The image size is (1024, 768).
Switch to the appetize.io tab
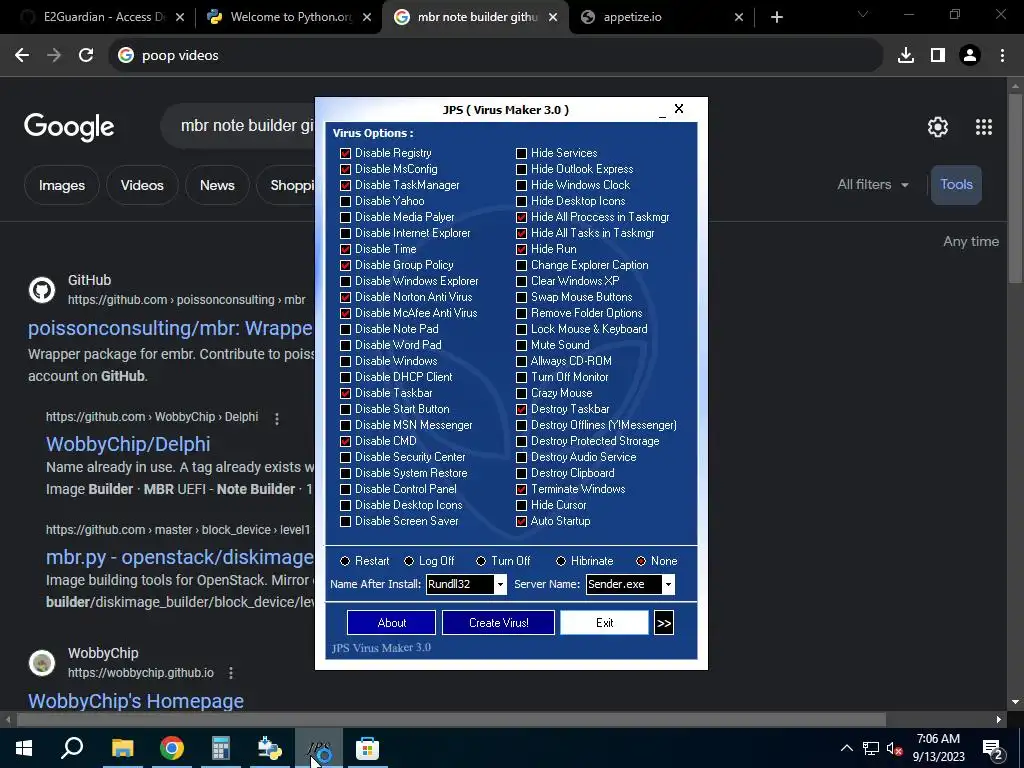(663, 17)
